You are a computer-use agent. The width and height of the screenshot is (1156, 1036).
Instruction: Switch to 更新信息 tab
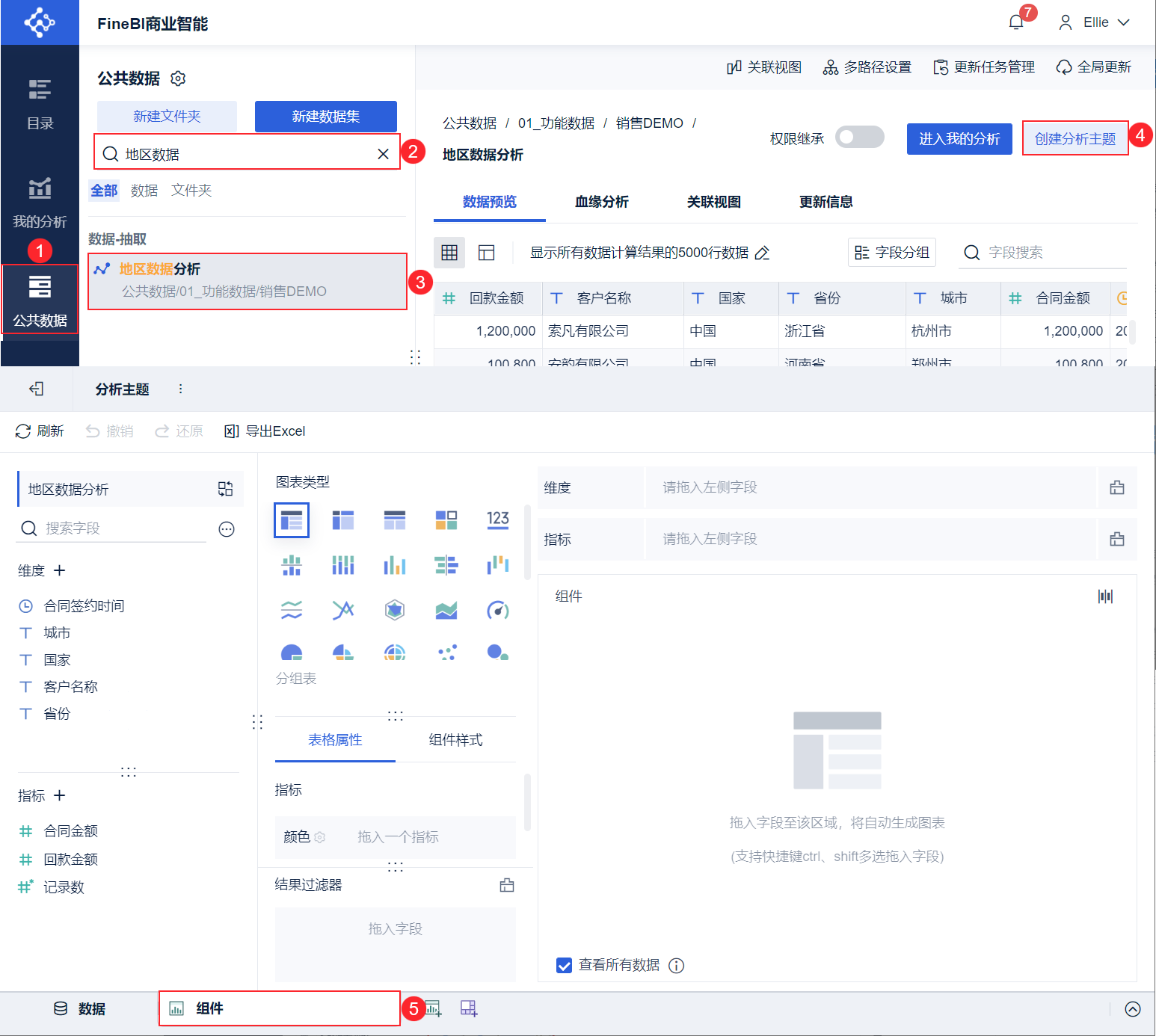point(826,202)
